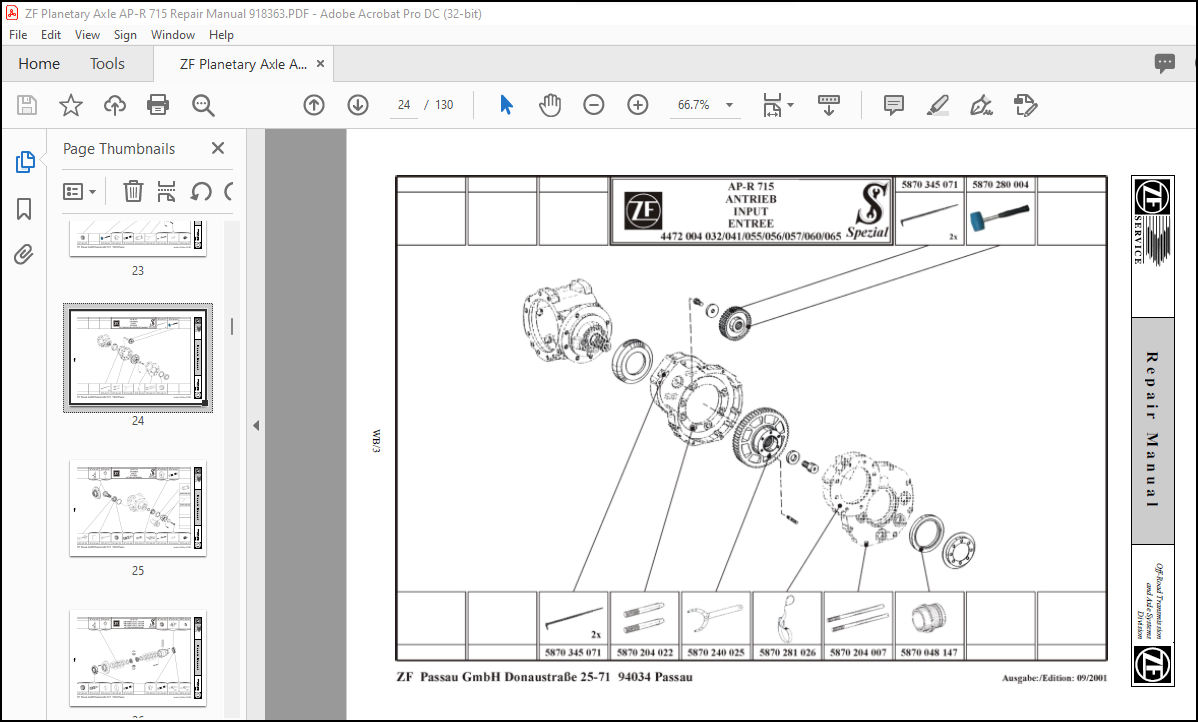Click the fit page scrolling icon

pyautogui.click(x=772, y=105)
